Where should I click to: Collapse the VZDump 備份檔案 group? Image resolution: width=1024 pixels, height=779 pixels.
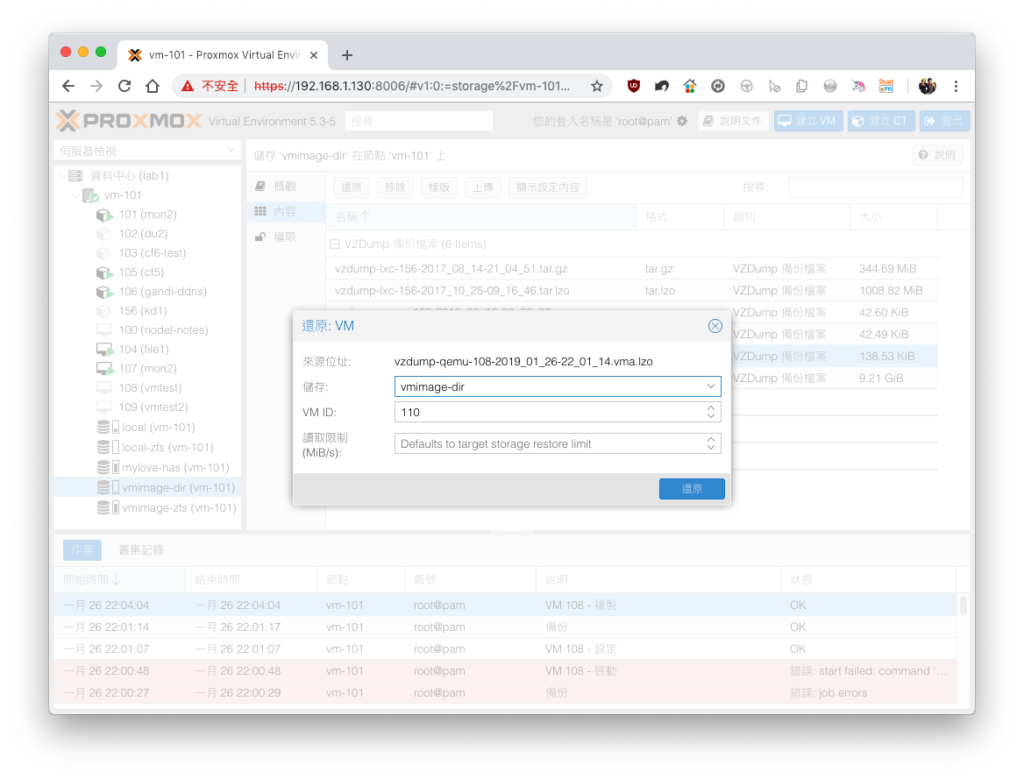[x=334, y=244]
